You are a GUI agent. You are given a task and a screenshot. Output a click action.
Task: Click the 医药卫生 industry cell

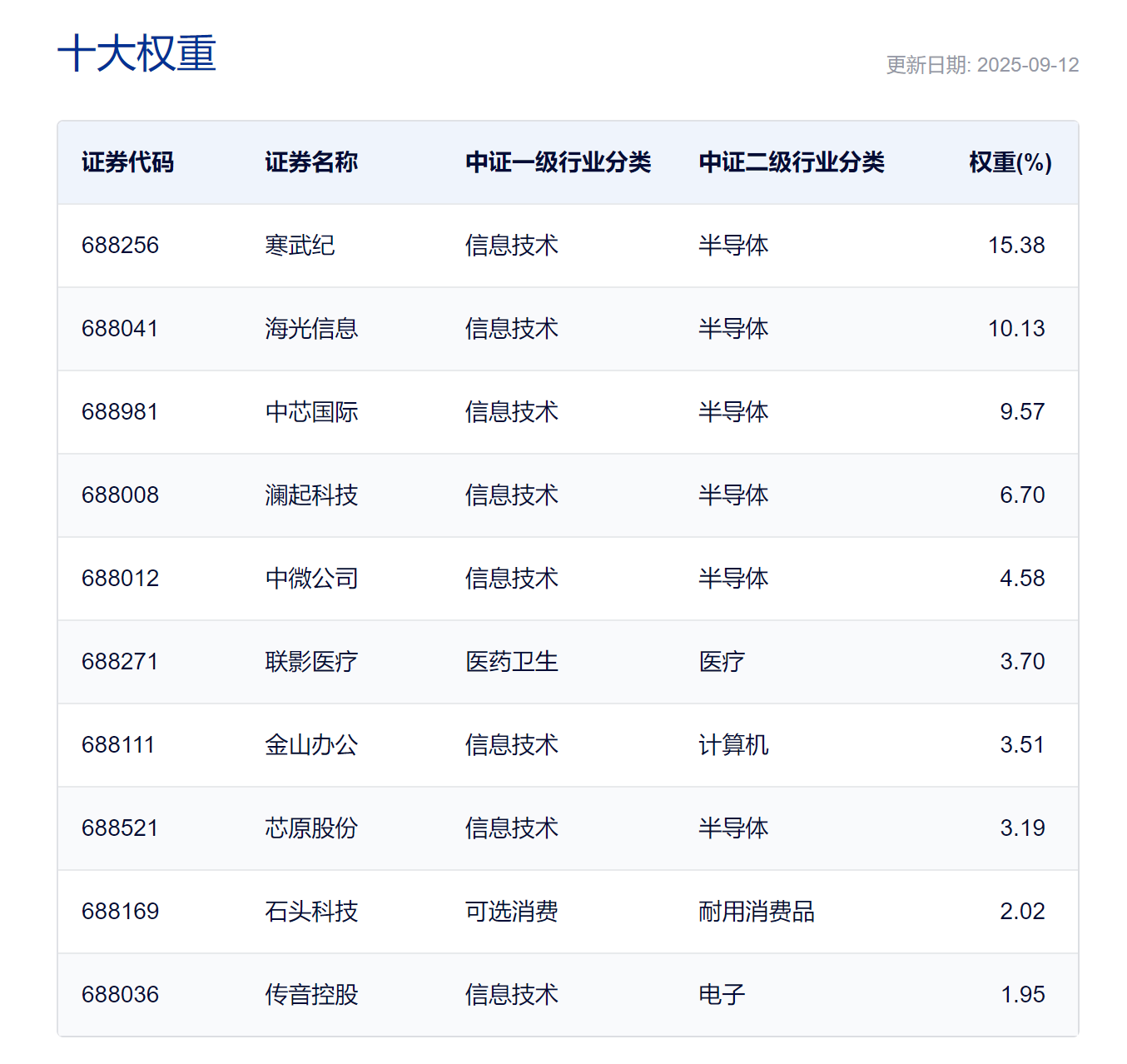(x=512, y=662)
